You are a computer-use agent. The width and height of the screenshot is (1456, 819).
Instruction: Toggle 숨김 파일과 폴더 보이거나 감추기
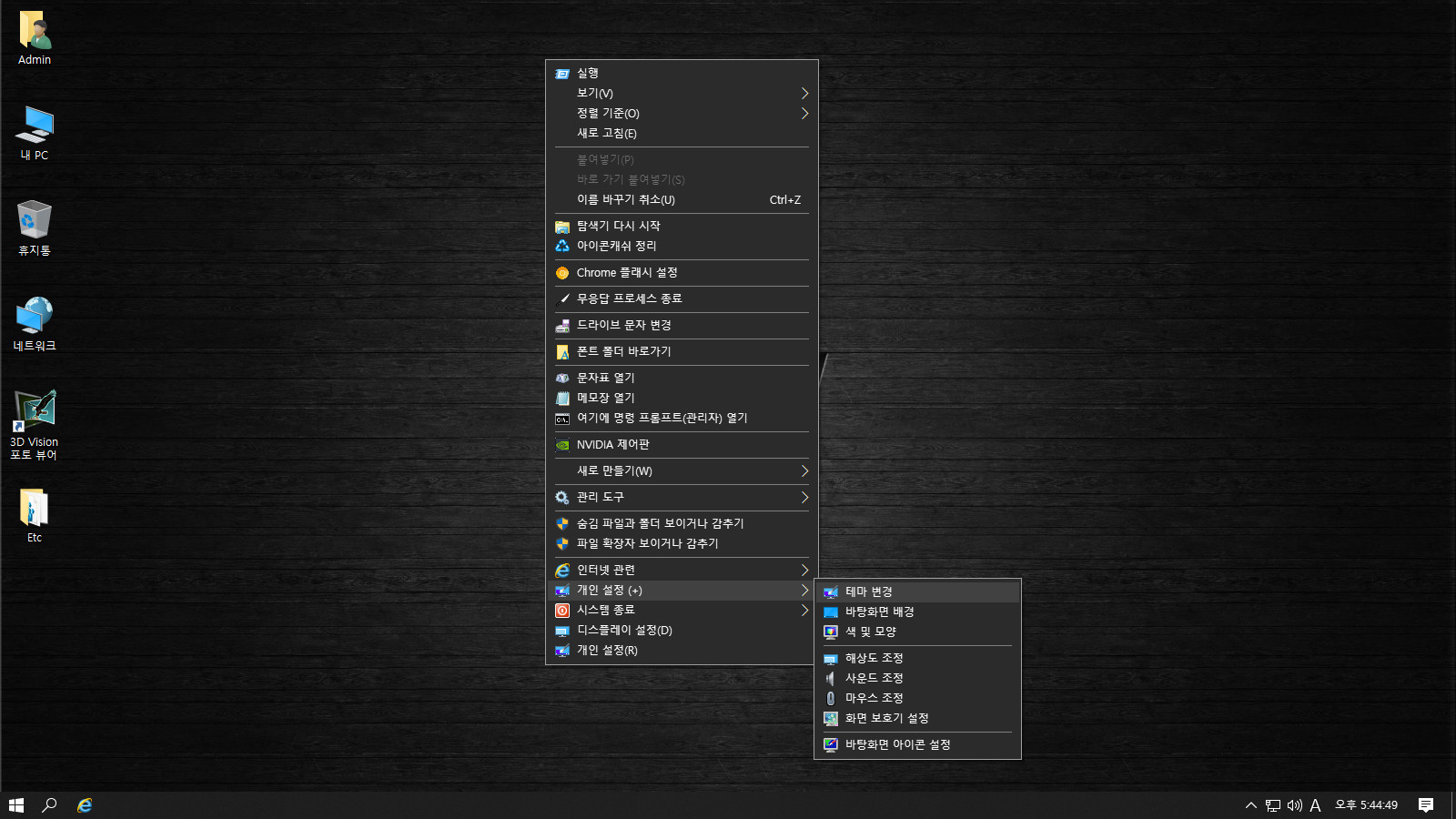coord(682,523)
